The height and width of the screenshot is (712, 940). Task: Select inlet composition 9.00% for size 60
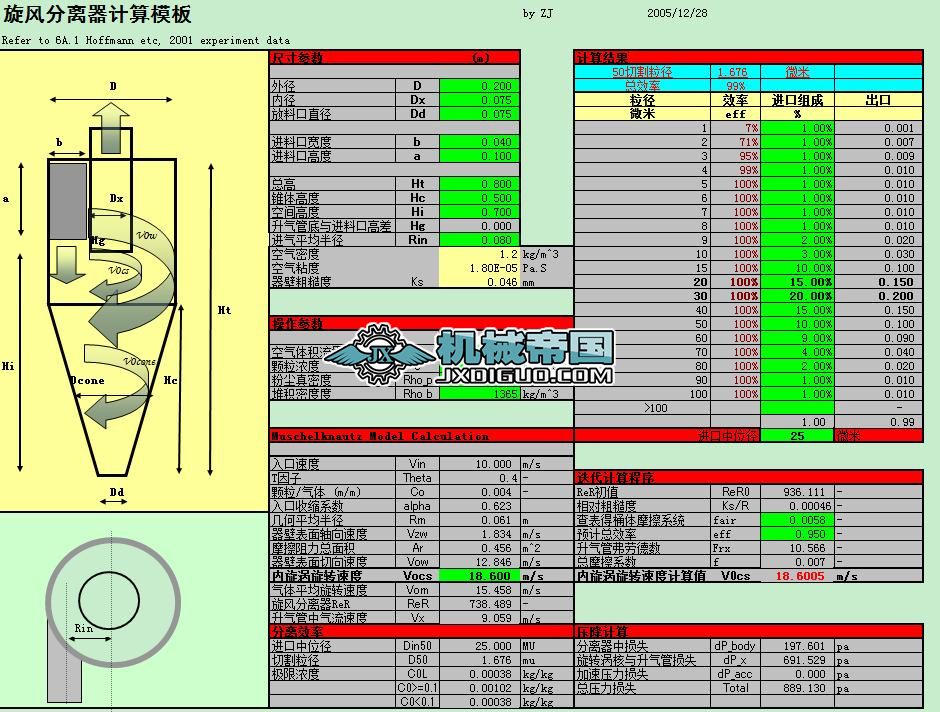797,338
